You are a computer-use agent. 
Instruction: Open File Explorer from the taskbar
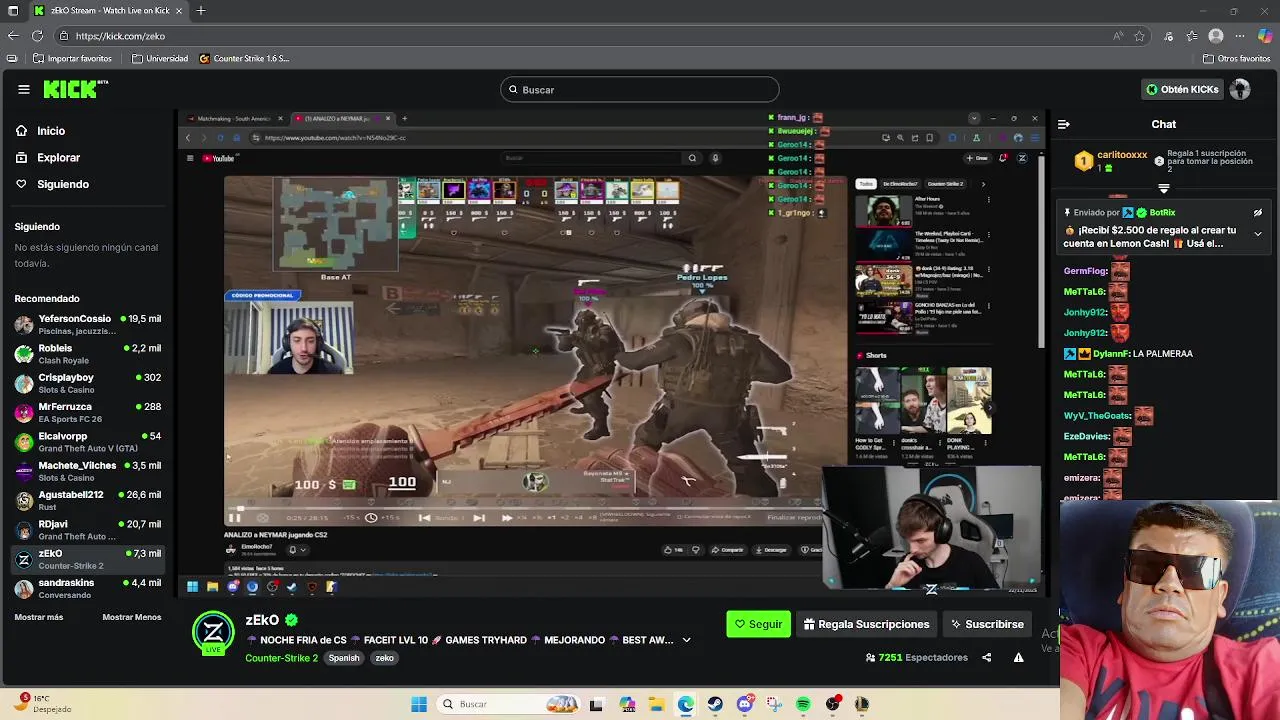tap(656, 704)
